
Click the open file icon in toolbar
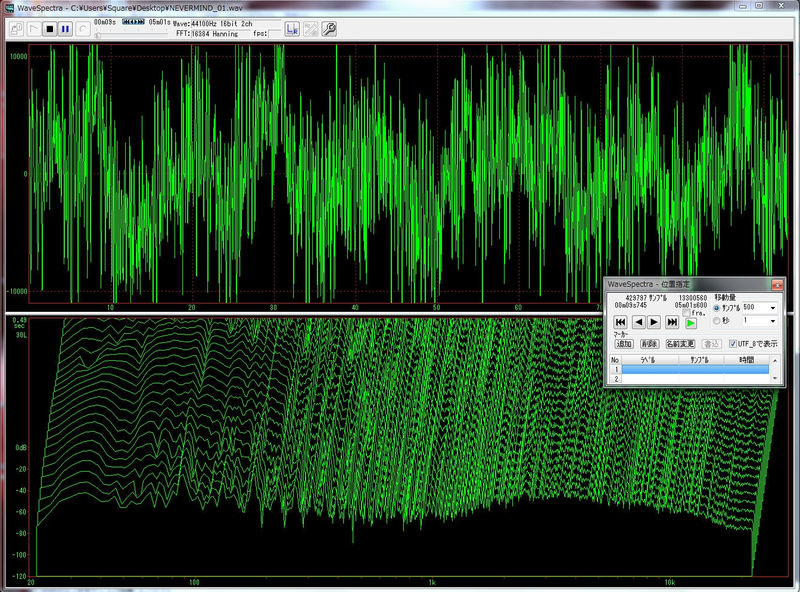coord(17,28)
